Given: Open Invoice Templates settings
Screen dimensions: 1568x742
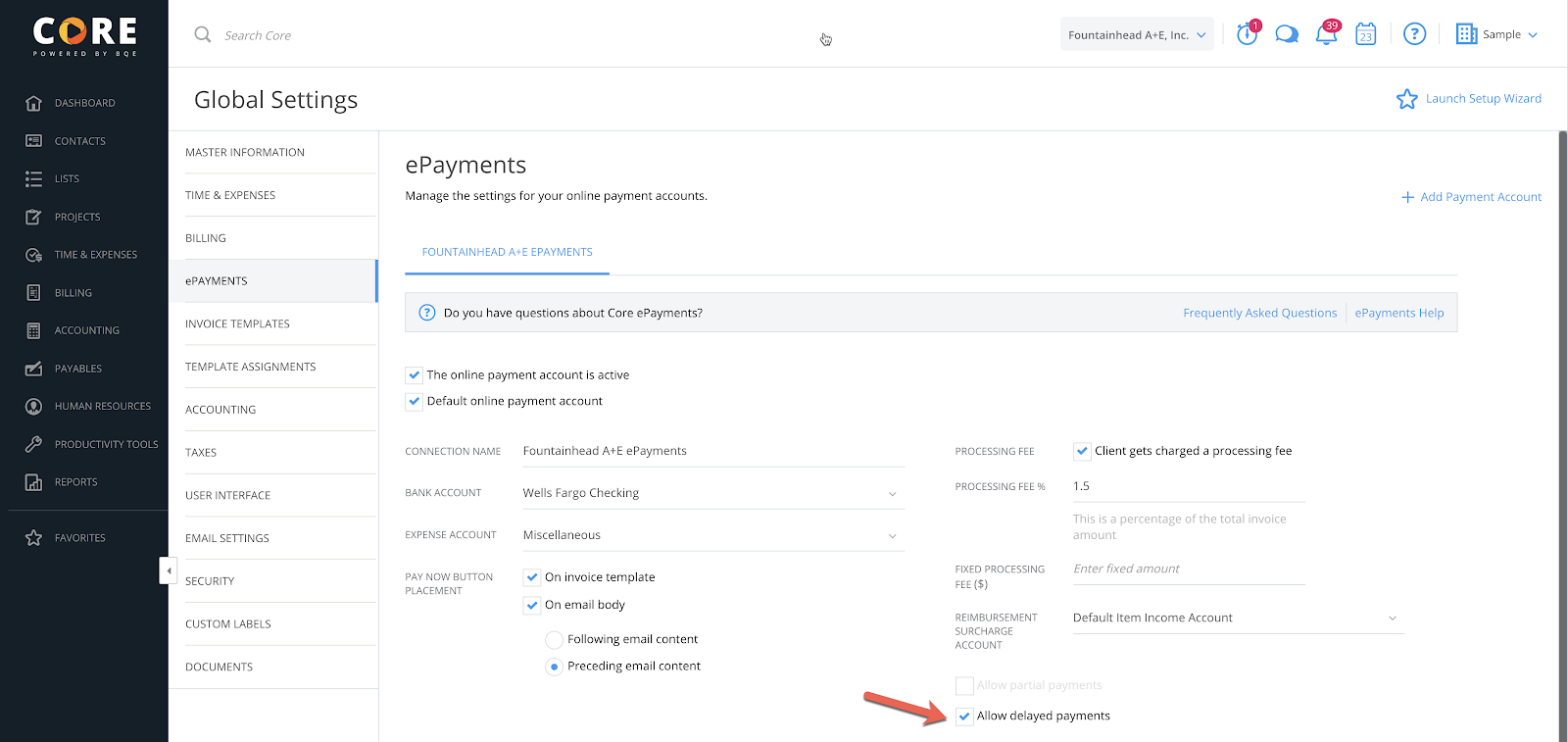Looking at the screenshot, I should (x=273, y=323).
